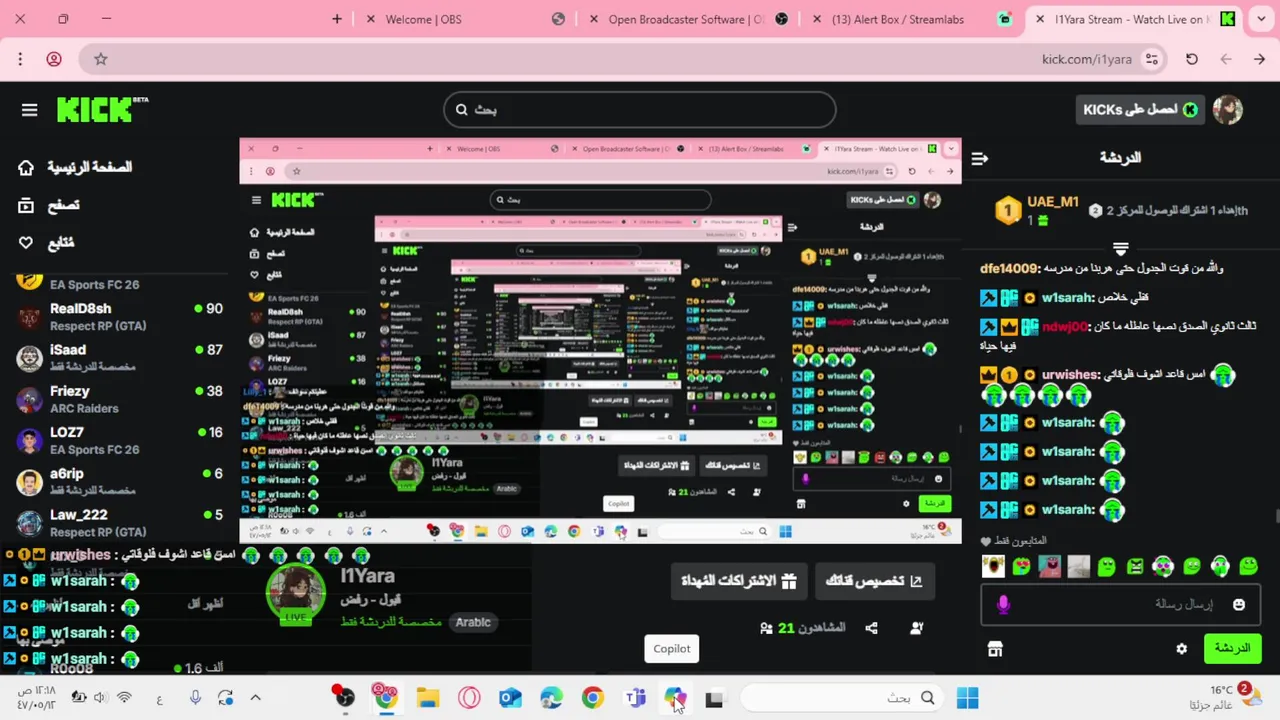Open the emoji picker smiley icon
This screenshot has height=720, width=1280.
point(1239,604)
